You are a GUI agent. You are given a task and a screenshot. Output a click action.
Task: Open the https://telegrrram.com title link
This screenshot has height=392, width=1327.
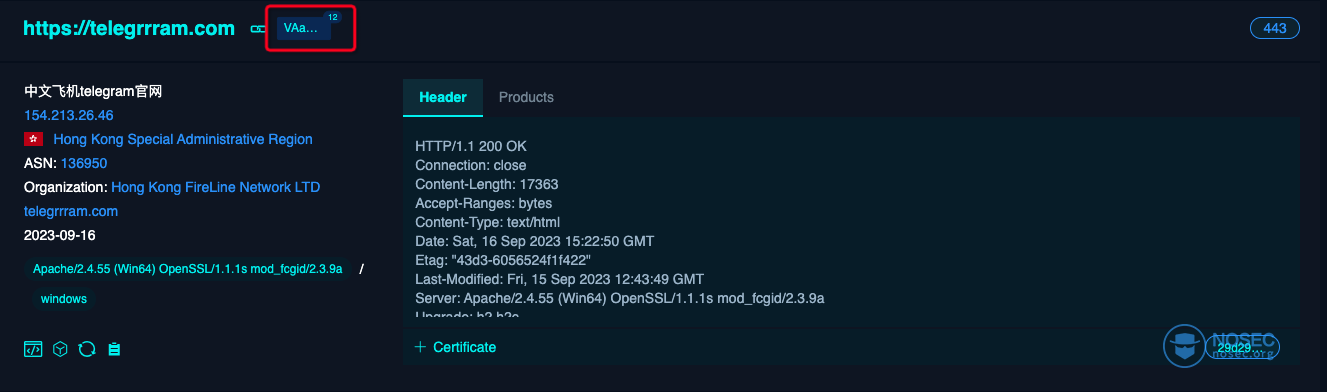click(129, 29)
